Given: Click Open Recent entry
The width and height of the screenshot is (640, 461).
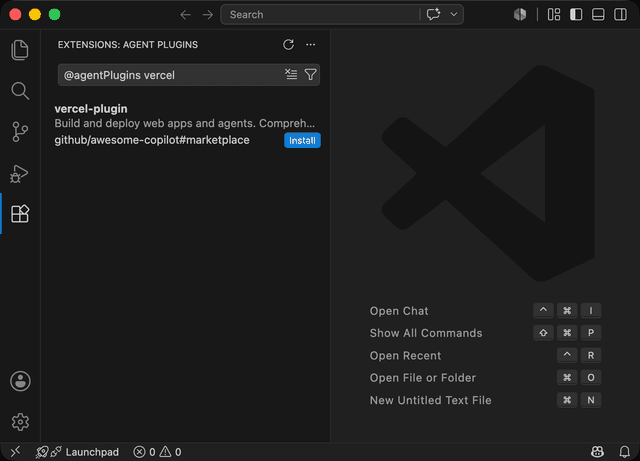Looking at the screenshot, I should pyautogui.click(x=405, y=356).
